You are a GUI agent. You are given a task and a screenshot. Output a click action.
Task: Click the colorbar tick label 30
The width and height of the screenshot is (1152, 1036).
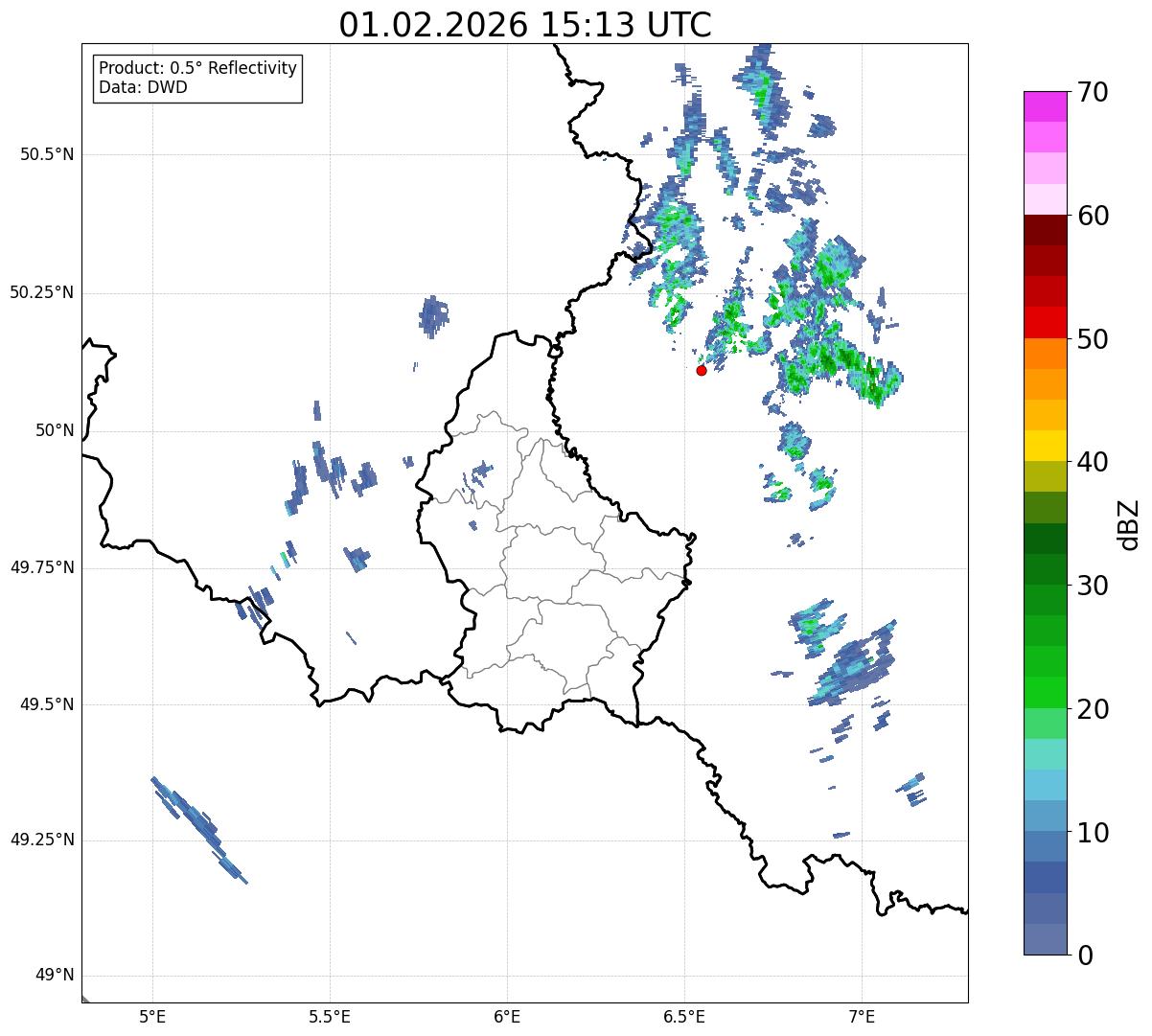1093,586
